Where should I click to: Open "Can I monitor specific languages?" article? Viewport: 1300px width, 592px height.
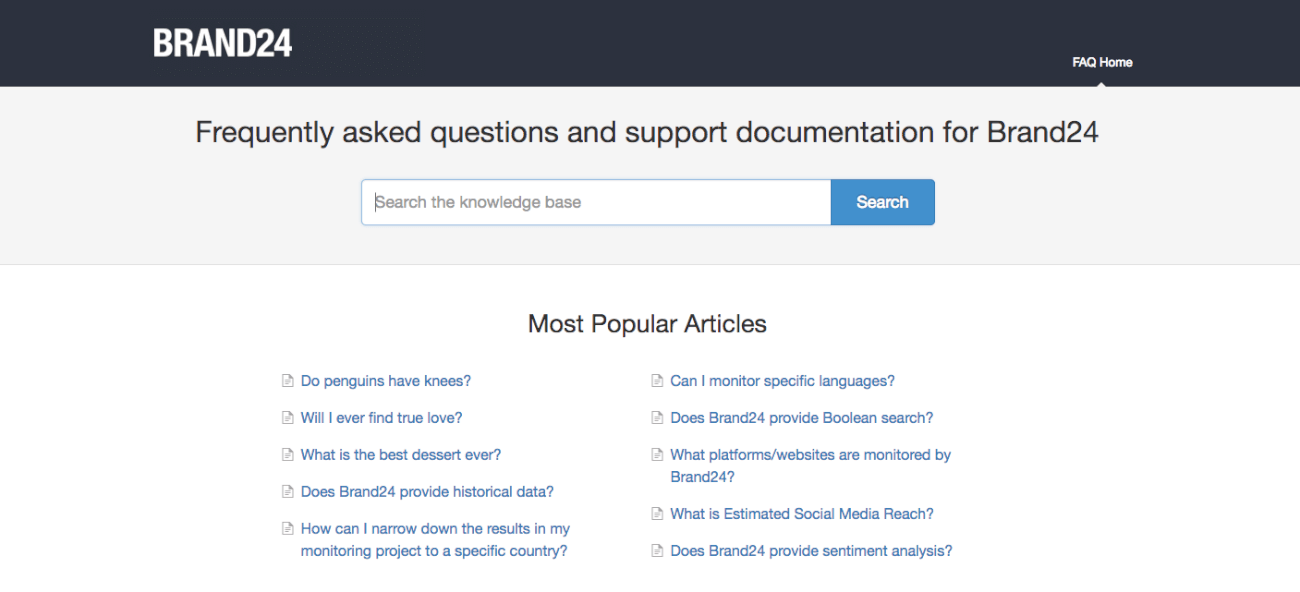click(x=782, y=381)
